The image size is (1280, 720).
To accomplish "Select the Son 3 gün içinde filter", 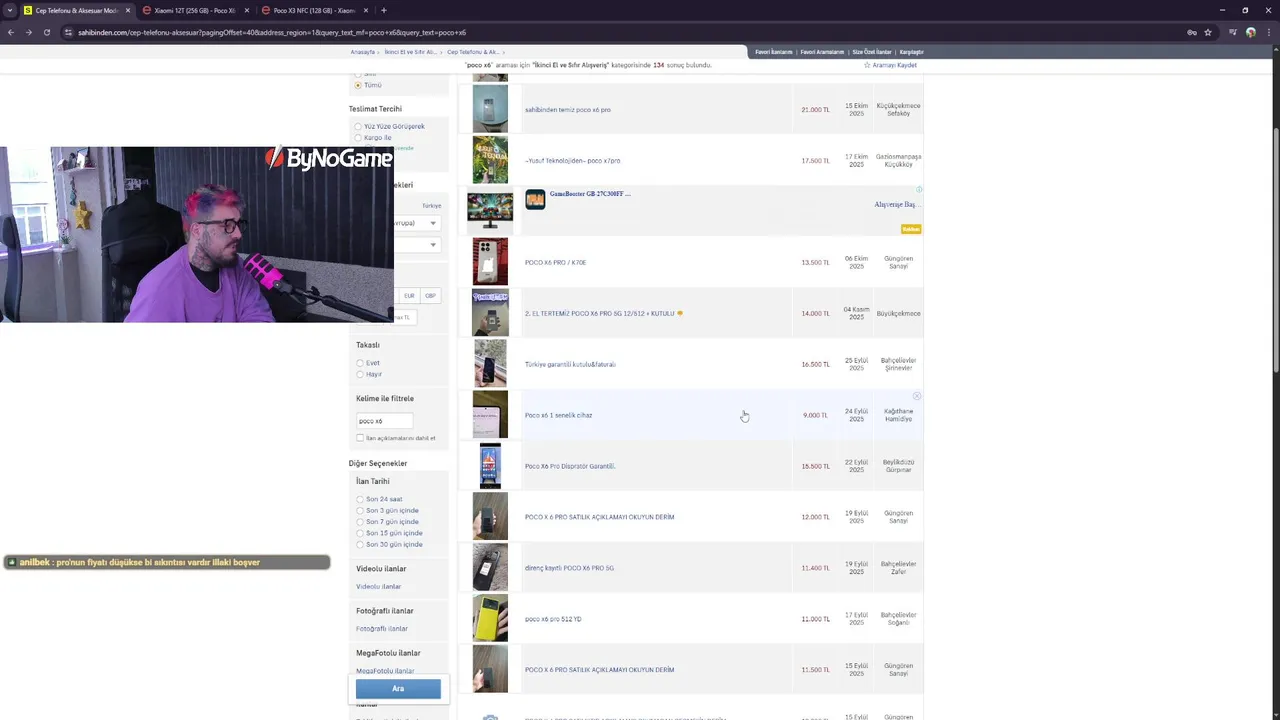I will pos(360,510).
